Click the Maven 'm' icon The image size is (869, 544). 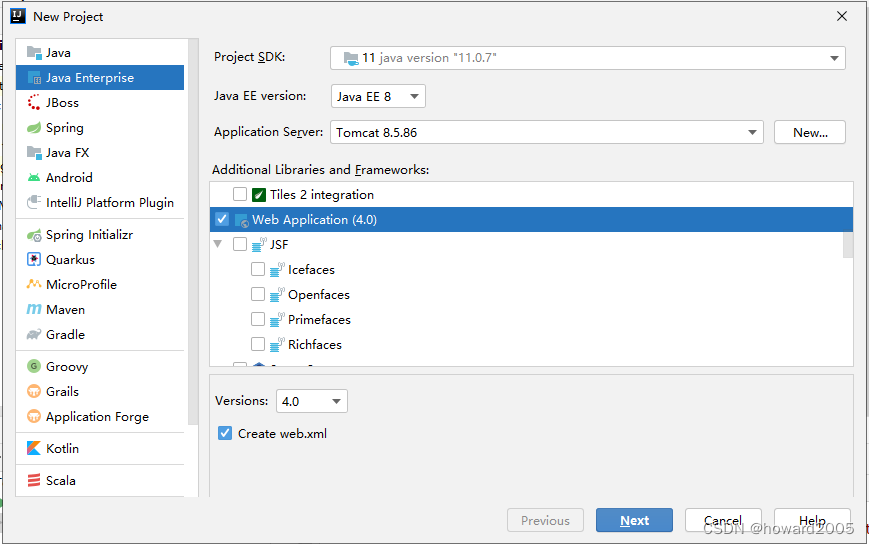34,309
